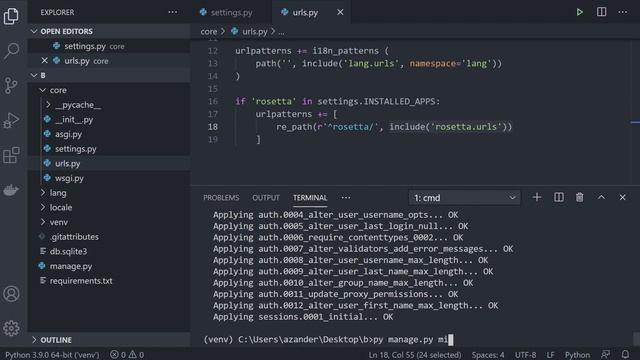Click the terminal command prompt line
The width and height of the screenshot is (640, 360).
(x=329, y=339)
